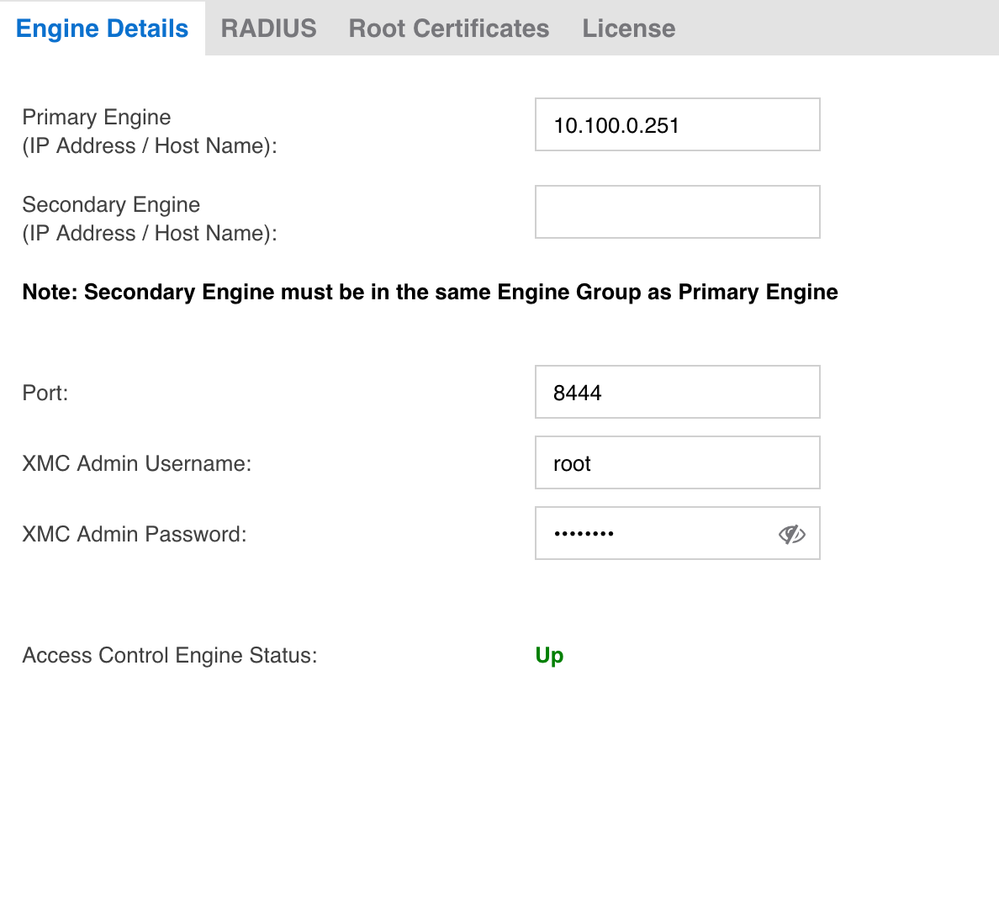Select the XMC Admin Username field

[677, 463]
